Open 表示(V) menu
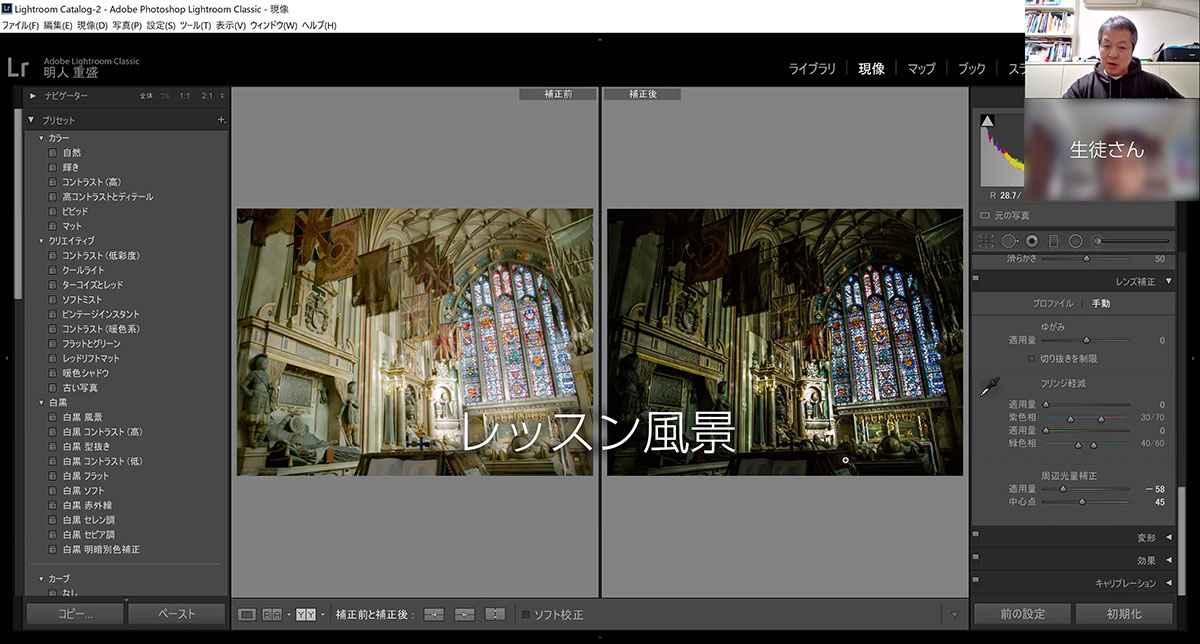This screenshot has height=644, width=1200. click(231, 24)
